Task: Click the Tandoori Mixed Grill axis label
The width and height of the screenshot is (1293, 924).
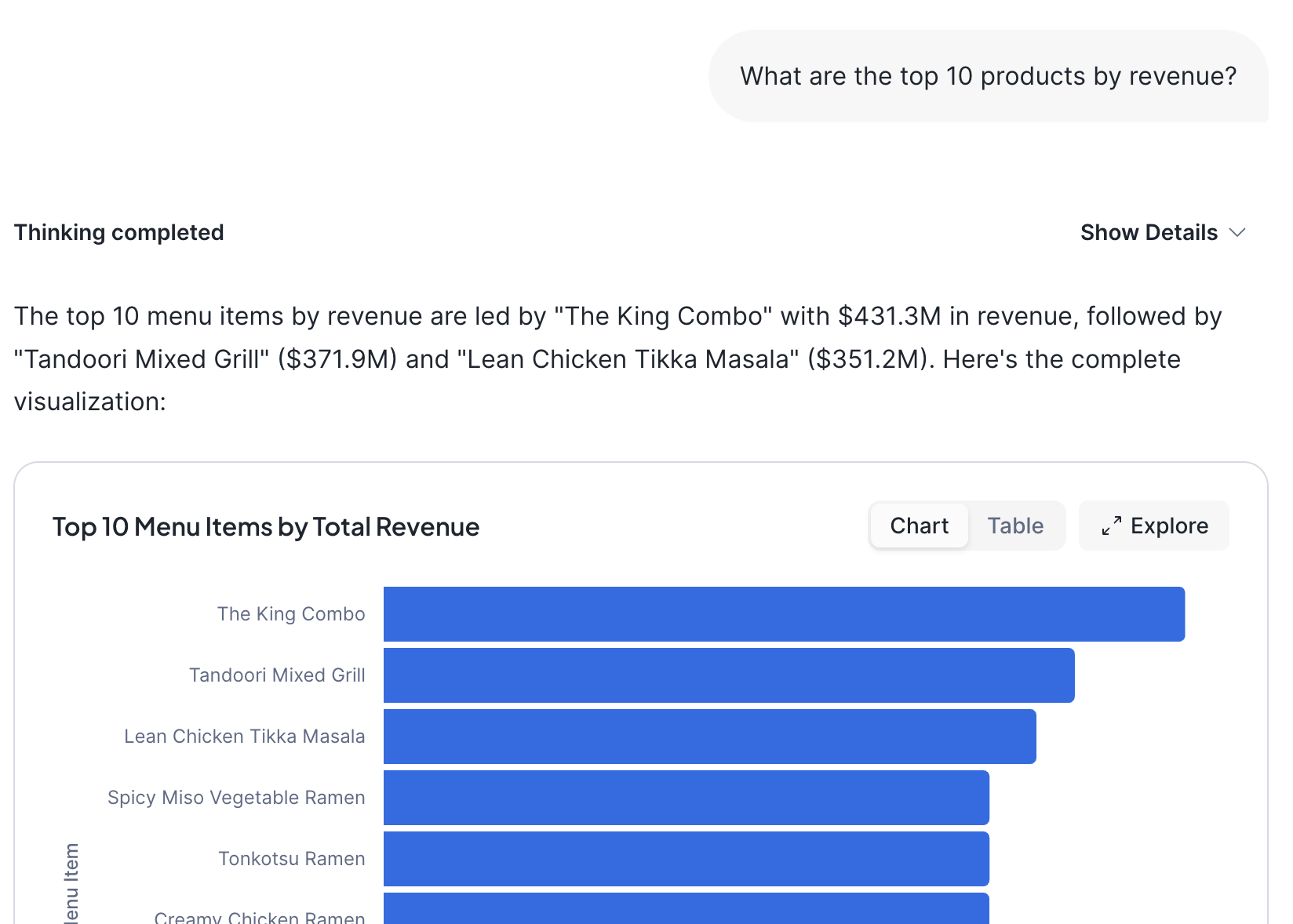Action: 277,675
